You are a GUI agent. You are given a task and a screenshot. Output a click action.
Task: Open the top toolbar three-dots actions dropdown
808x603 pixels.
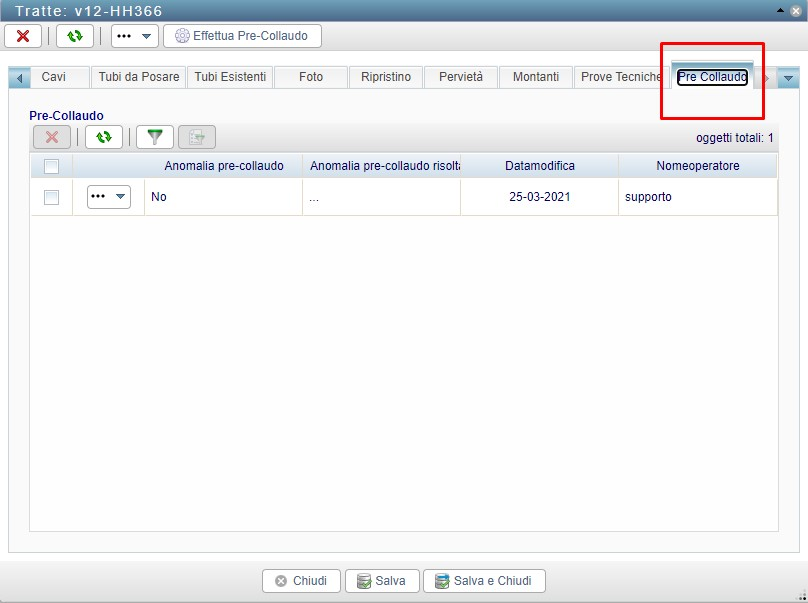(x=134, y=36)
